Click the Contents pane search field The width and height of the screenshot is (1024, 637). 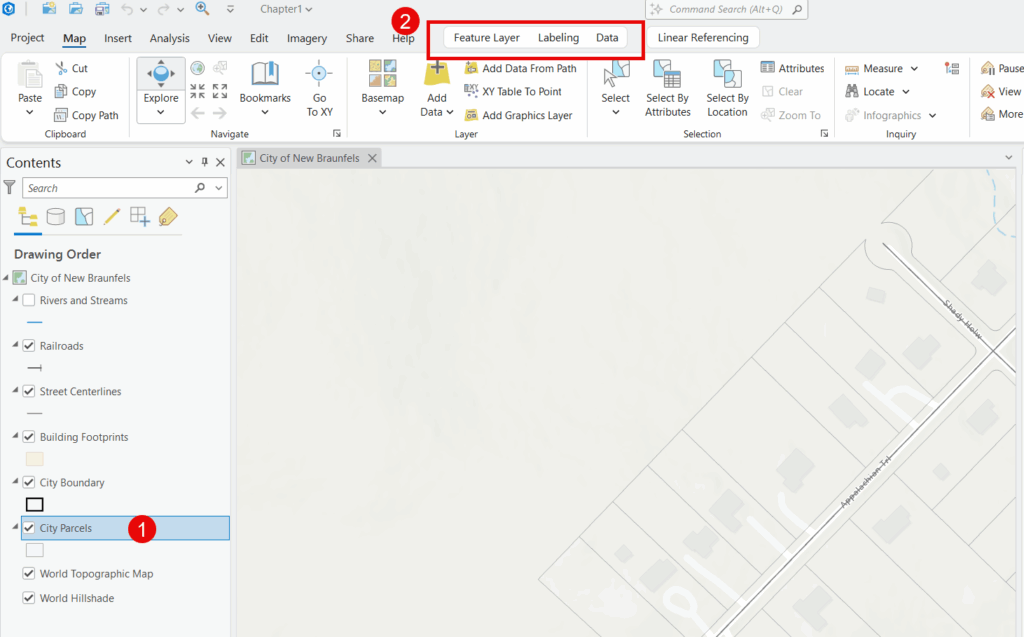pyautogui.click(x=108, y=188)
